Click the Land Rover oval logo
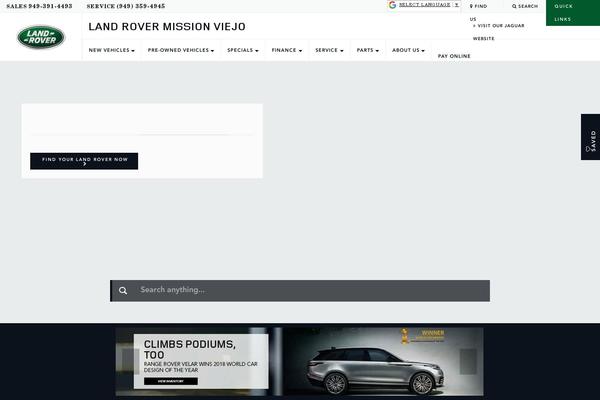This screenshot has width=600, height=400. [41, 37]
